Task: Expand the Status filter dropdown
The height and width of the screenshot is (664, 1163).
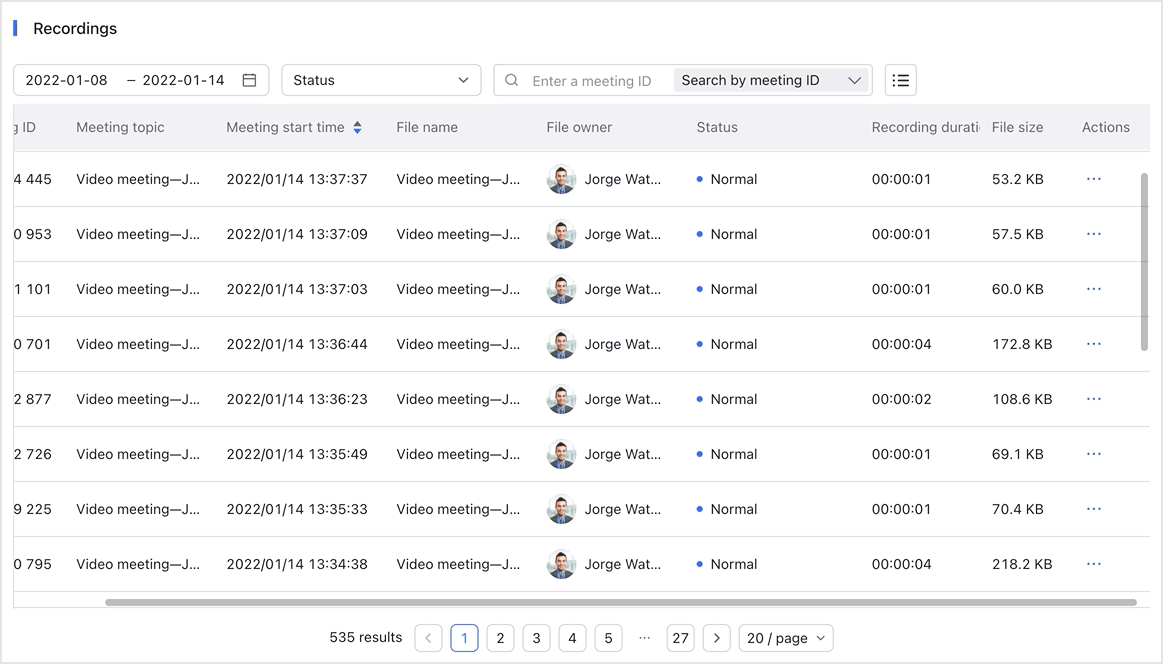Action: point(381,80)
